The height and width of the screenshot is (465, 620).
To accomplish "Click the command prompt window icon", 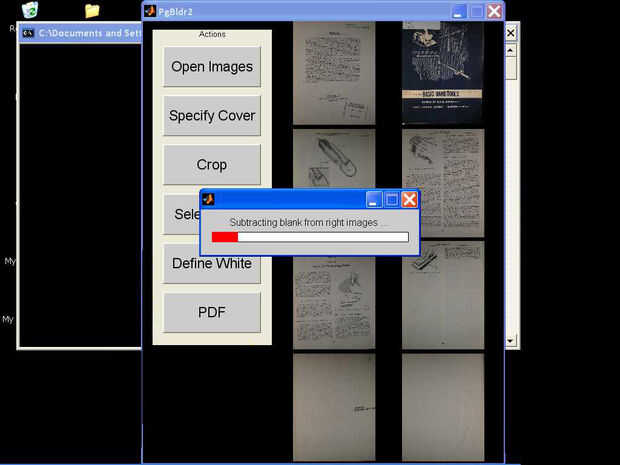I will (28, 33).
